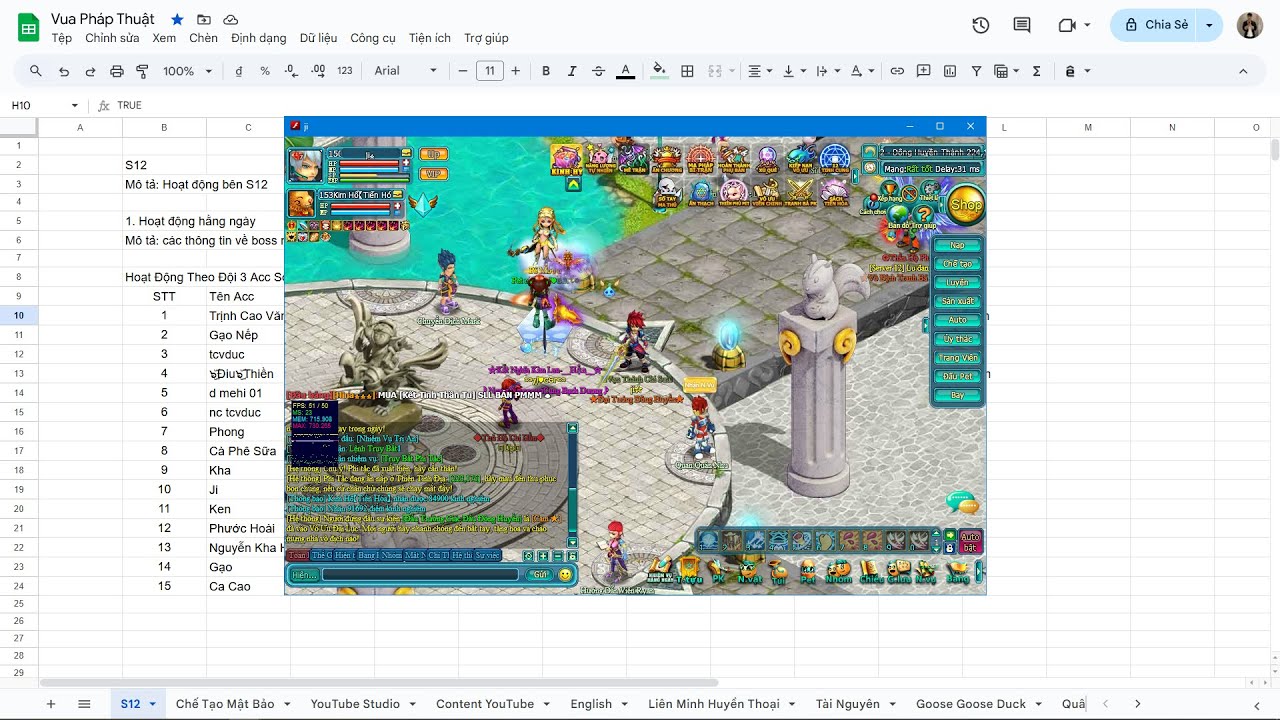
Task: Open the Sổ Tay Ma Thú icon
Action: click(x=667, y=193)
